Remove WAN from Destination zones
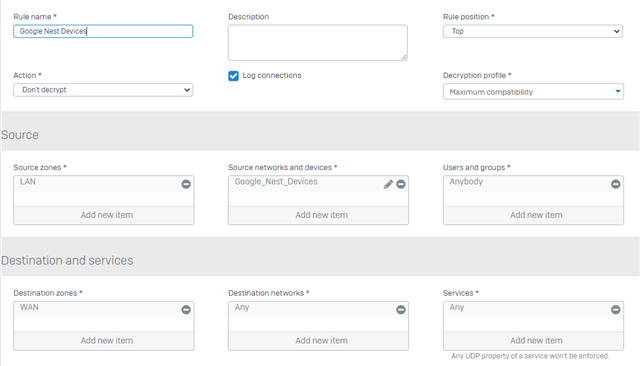Viewport: 640px width, 366px height. pyautogui.click(x=186, y=310)
